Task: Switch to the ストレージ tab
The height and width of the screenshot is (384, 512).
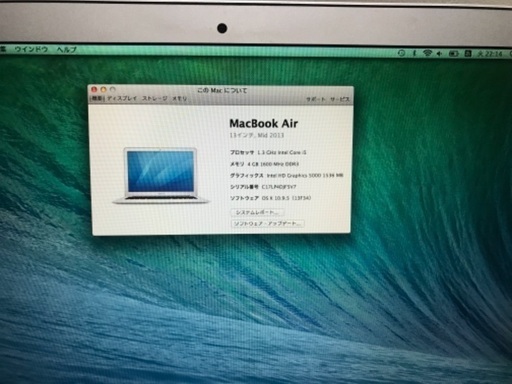Action: 155,99
